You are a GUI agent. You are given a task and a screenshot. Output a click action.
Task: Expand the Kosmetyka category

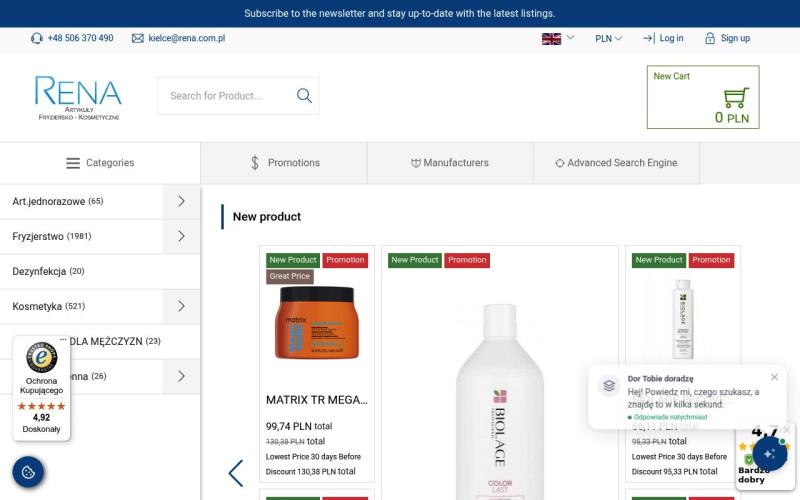point(181,306)
